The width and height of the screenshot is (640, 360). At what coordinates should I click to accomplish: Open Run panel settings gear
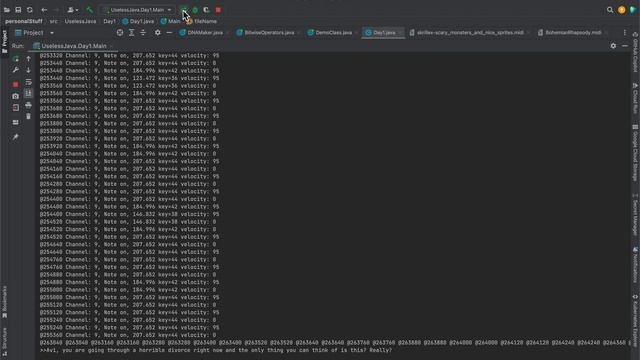(x=613, y=46)
